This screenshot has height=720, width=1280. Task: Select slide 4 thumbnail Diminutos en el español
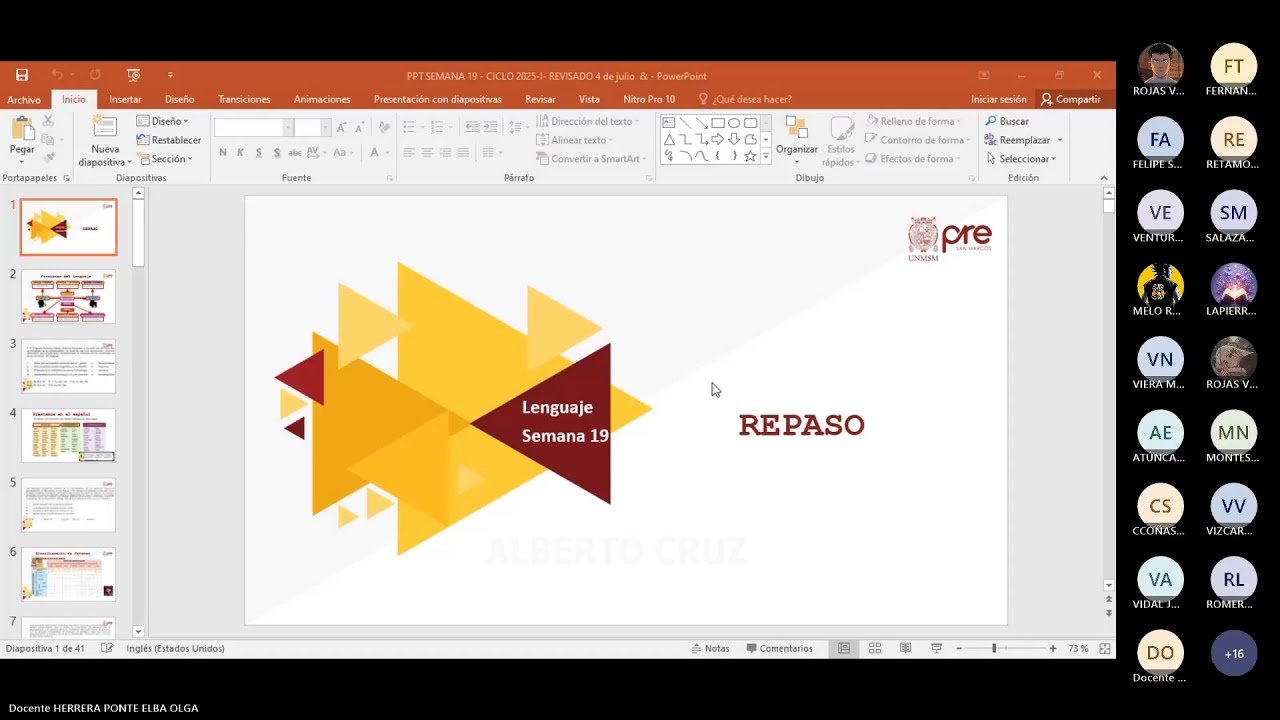point(69,435)
